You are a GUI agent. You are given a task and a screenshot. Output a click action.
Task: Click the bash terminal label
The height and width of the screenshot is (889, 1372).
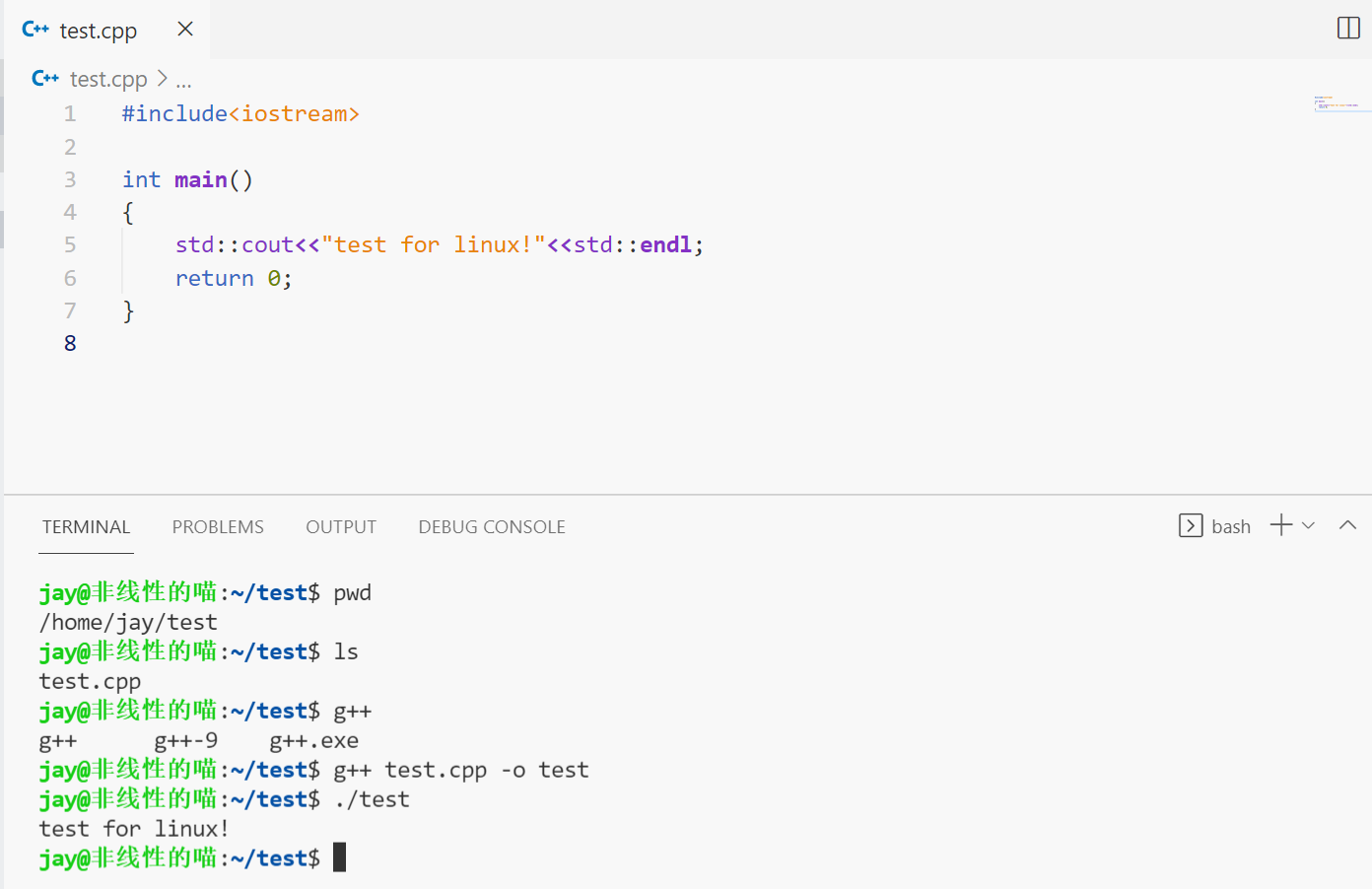click(1231, 527)
